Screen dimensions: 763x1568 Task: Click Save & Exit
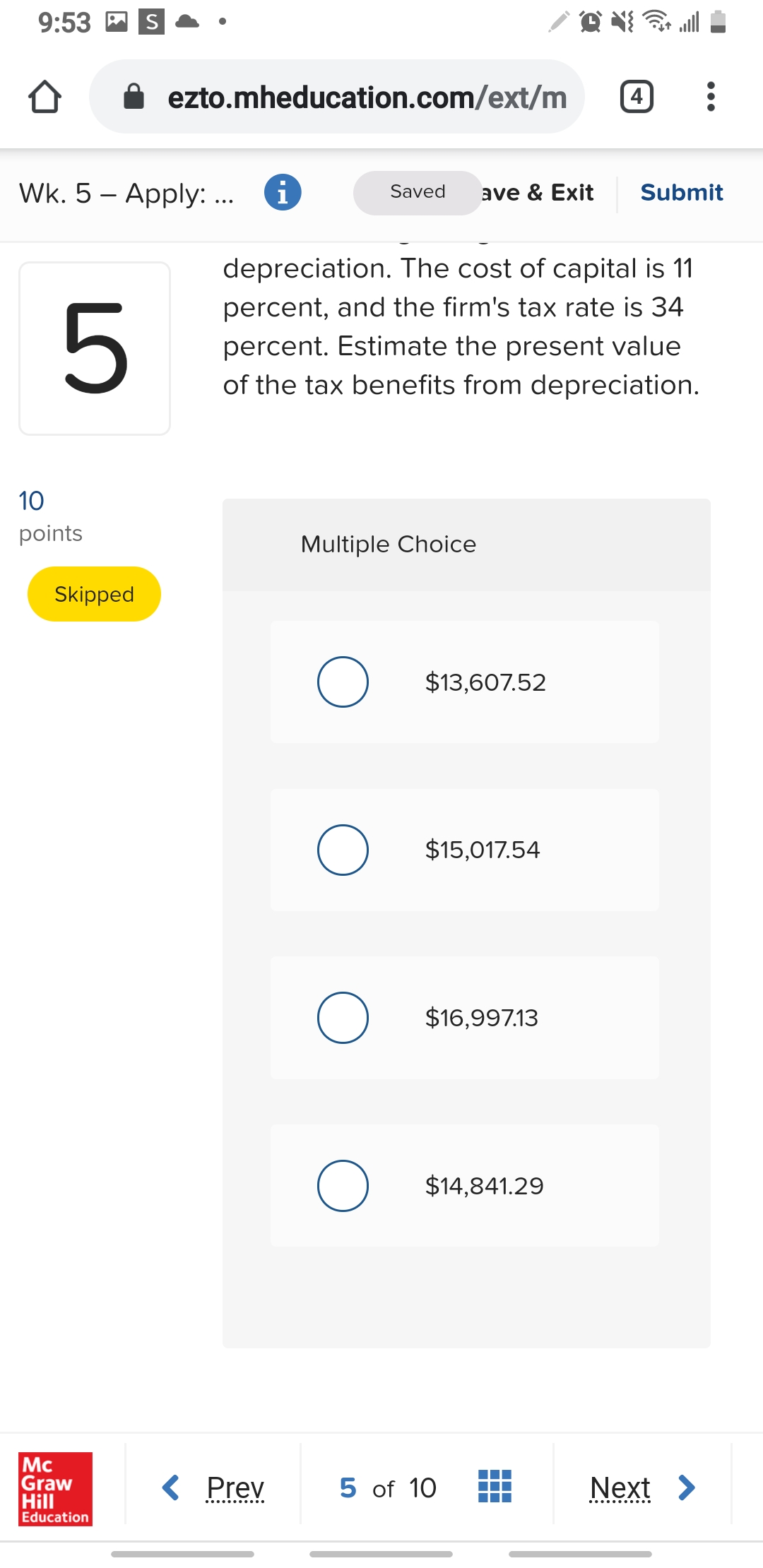pos(538,192)
